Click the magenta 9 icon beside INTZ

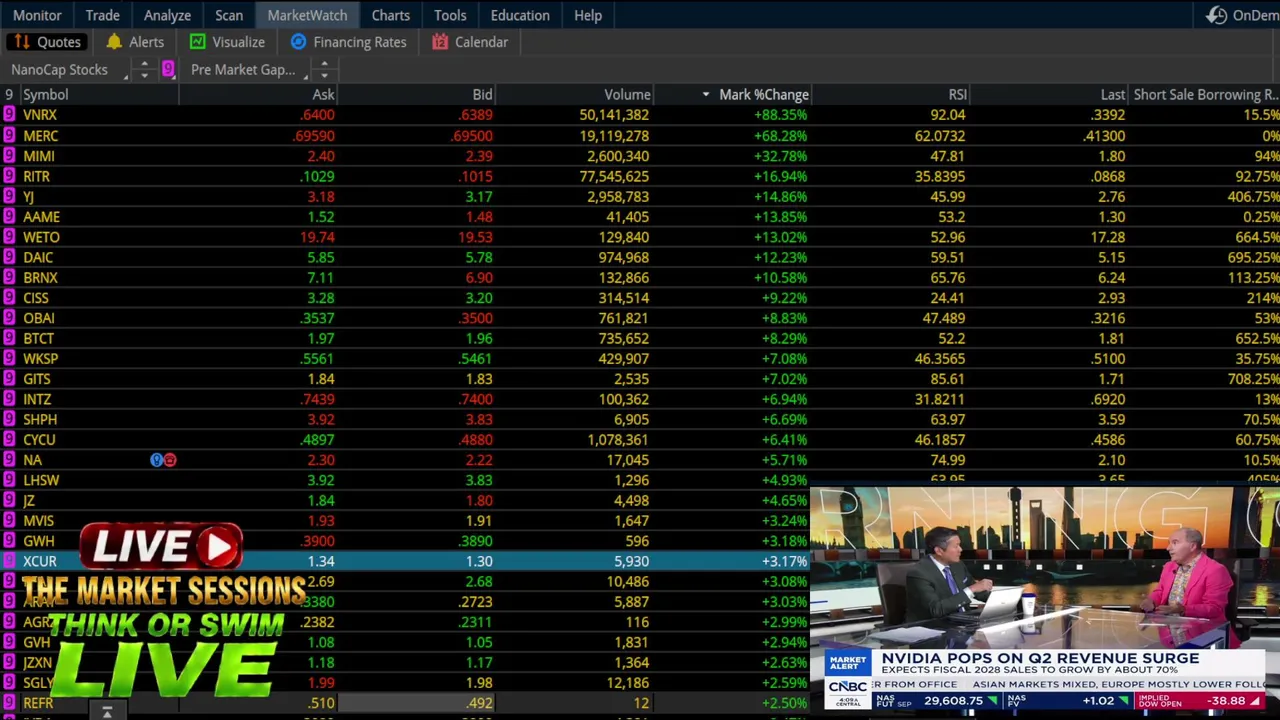9,399
